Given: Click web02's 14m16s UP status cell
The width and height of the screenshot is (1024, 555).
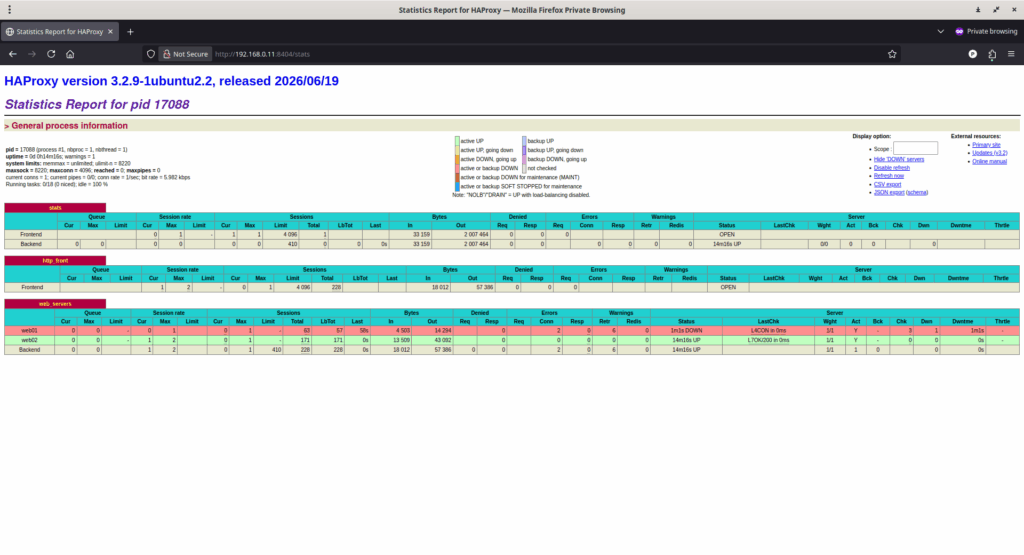Looking at the screenshot, I should [686, 340].
